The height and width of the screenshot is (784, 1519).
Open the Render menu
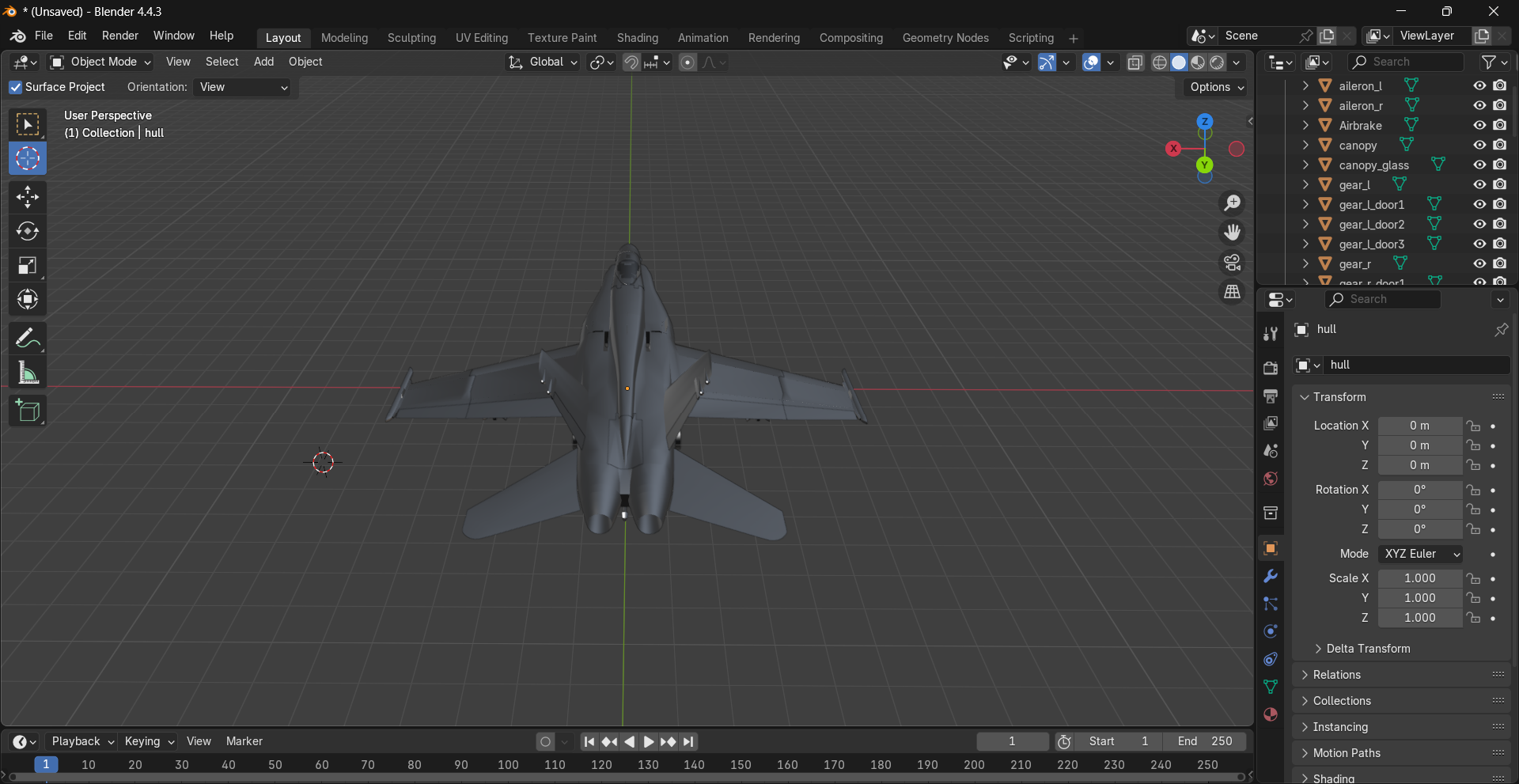tap(119, 36)
